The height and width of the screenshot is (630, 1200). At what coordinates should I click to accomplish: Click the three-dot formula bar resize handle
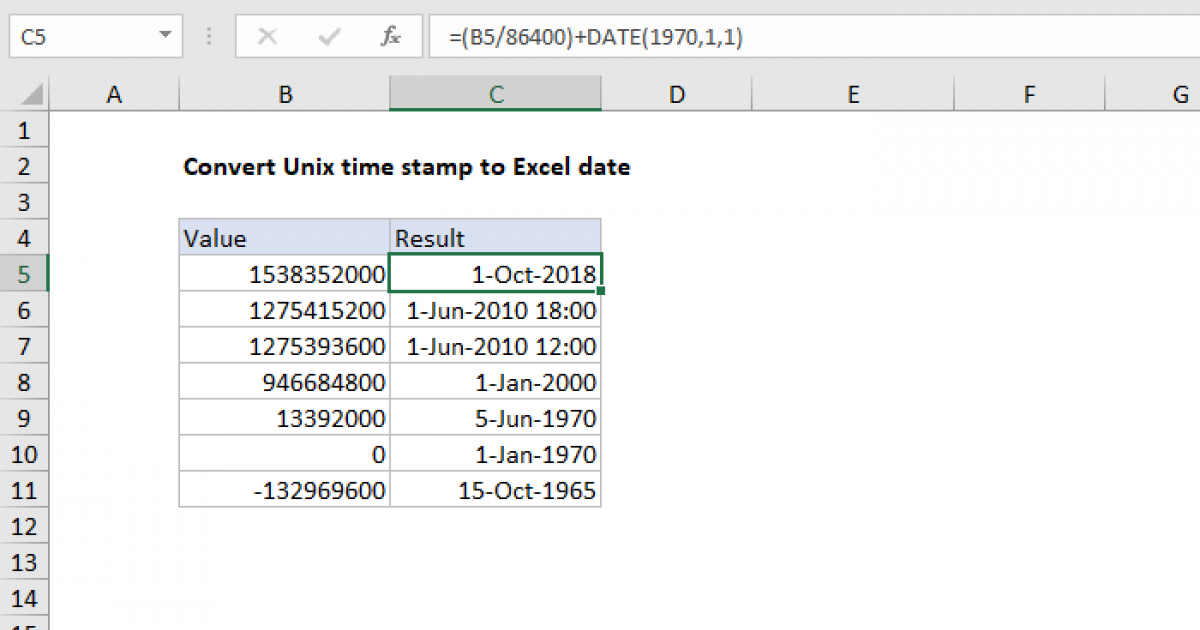click(x=210, y=37)
